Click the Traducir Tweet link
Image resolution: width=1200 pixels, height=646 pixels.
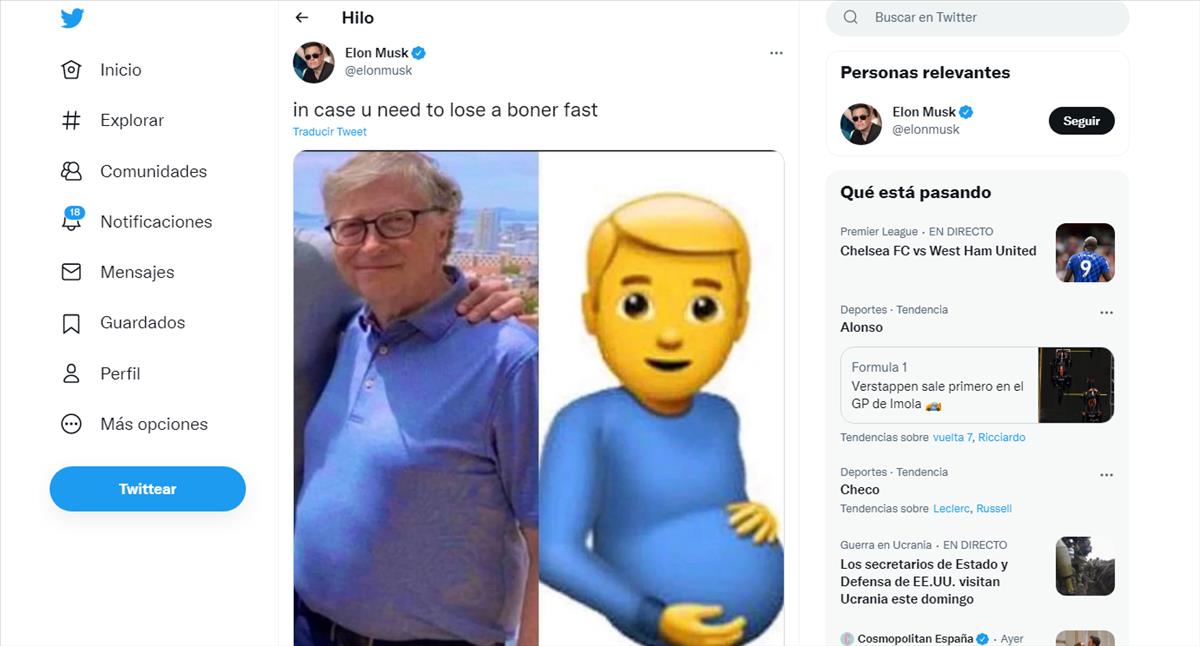click(329, 132)
